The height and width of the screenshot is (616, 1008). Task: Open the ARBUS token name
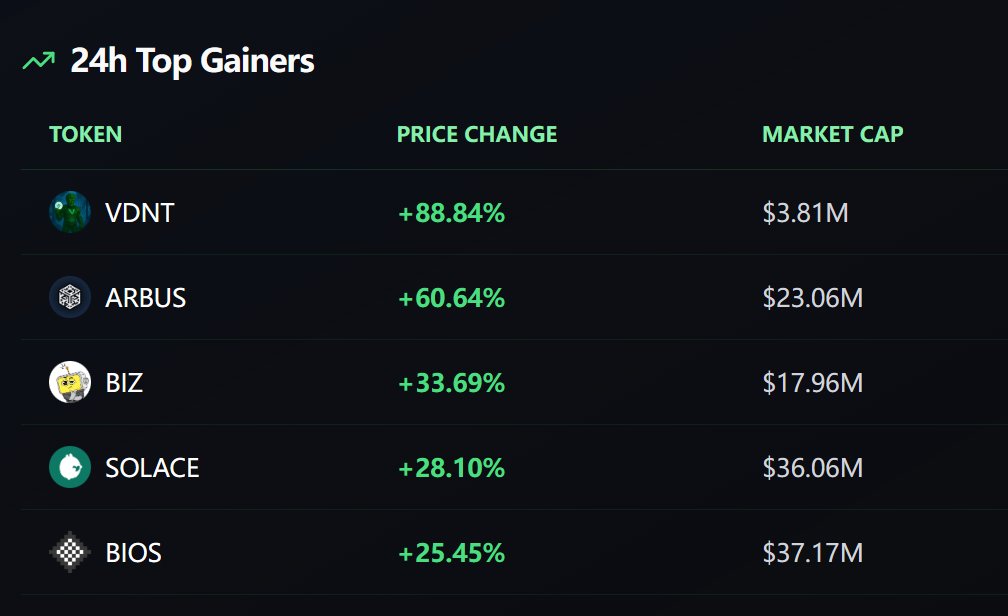pos(145,298)
